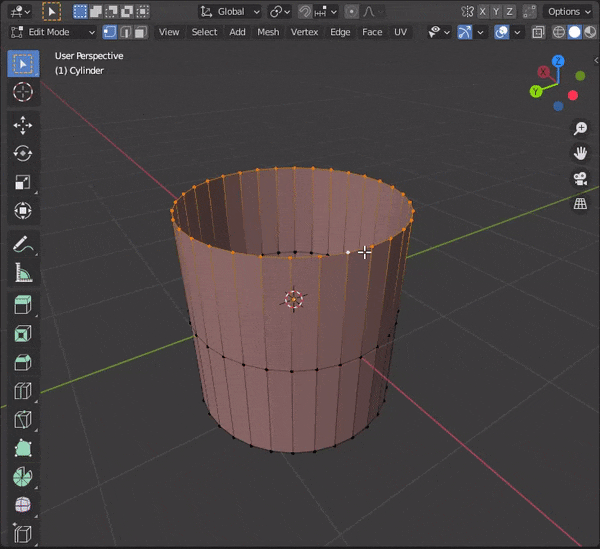Open the snapping elements dropdown
The image size is (600, 549).
(x=326, y=12)
